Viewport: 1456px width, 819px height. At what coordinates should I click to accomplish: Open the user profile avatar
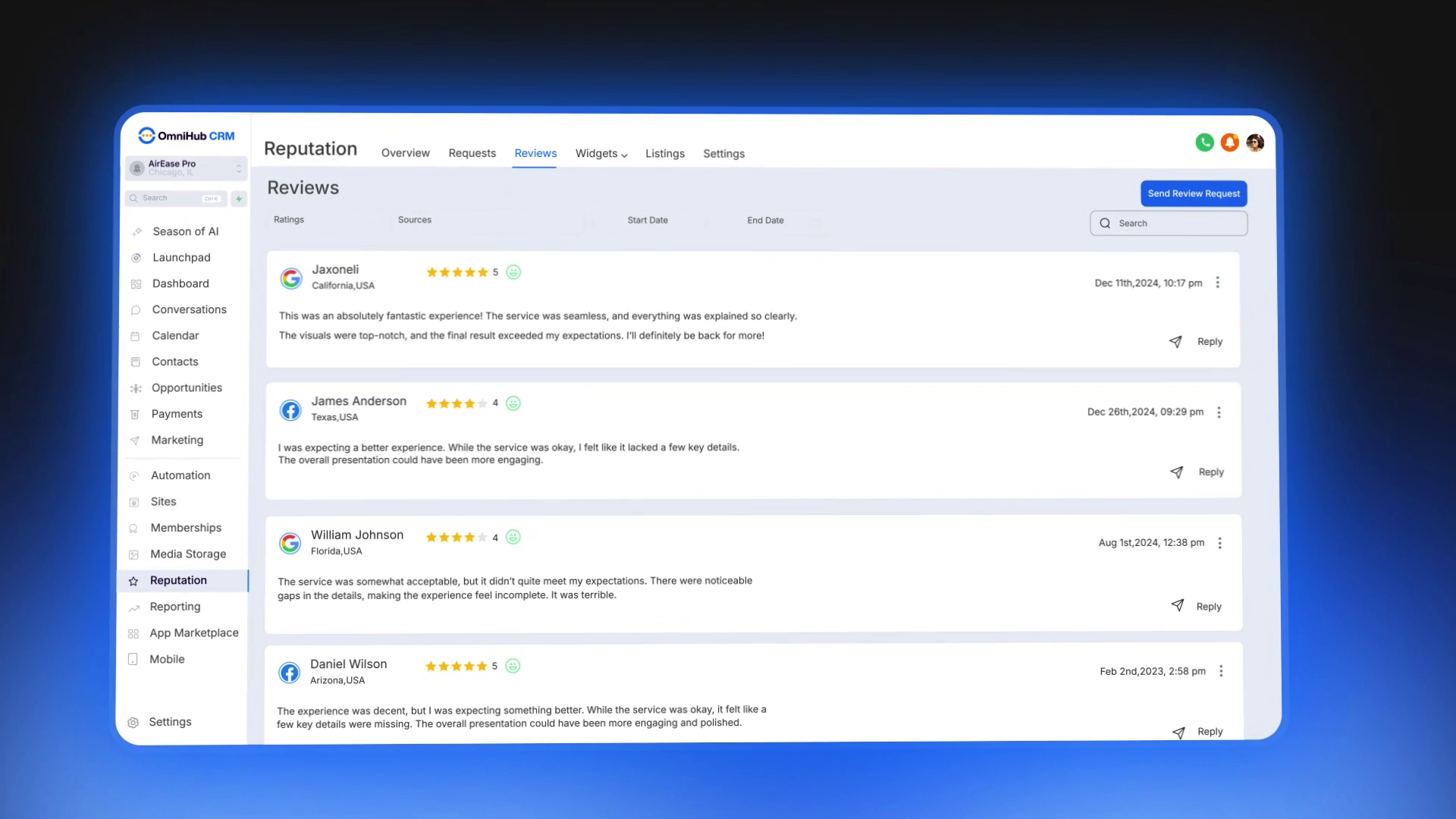(x=1255, y=143)
